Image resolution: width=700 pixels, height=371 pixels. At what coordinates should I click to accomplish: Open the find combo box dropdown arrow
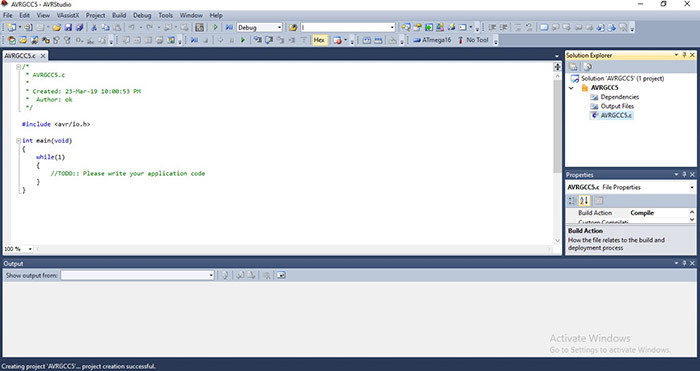coord(392,28)
